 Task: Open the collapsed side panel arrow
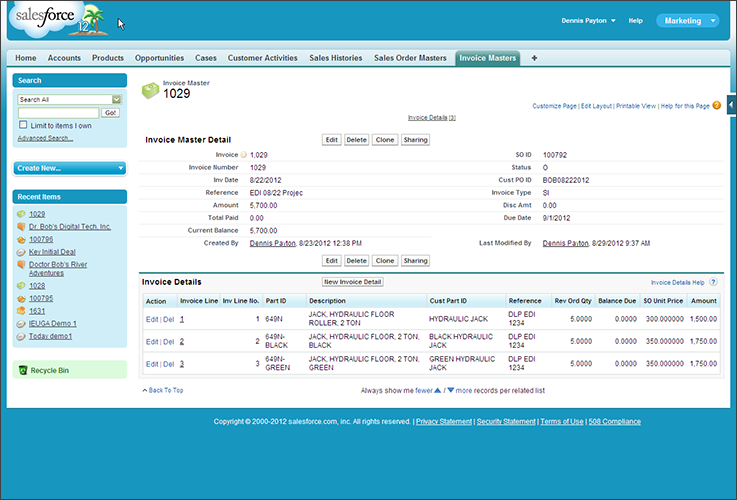click(x=731, y=104)
